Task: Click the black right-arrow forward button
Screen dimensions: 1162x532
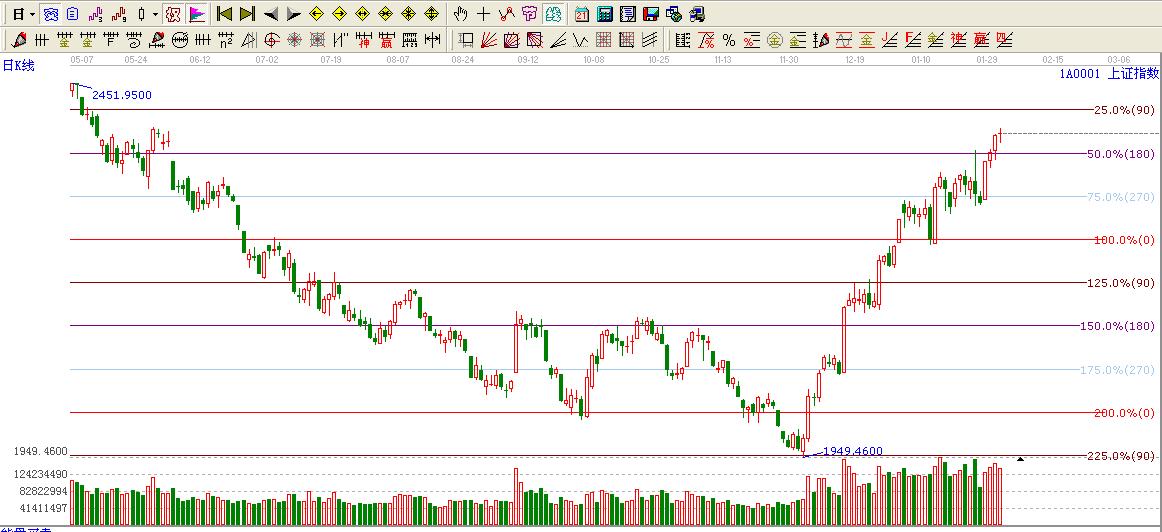Action: (293, 14)
